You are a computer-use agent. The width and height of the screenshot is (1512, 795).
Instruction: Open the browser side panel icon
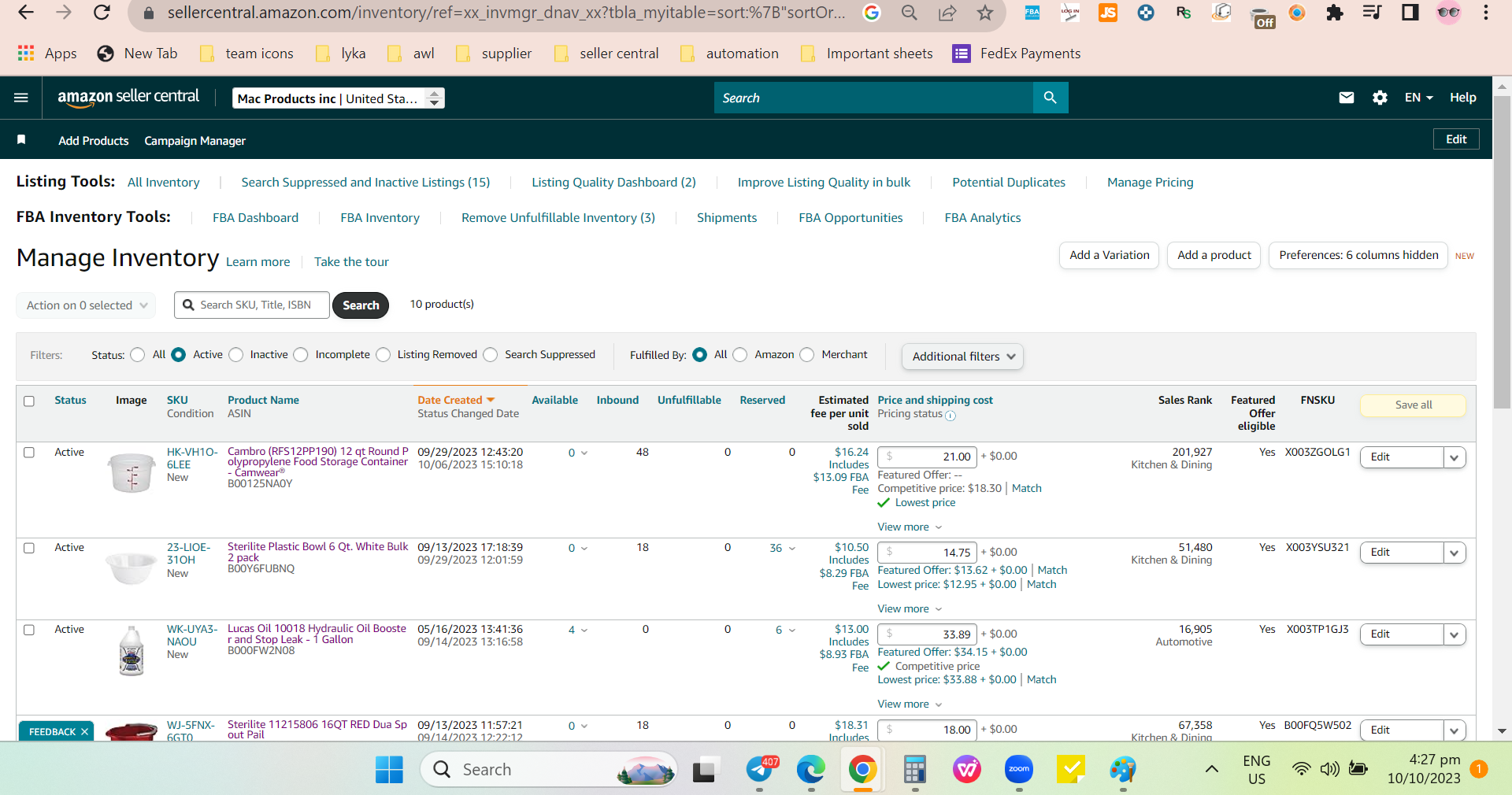pos(1410,13)
